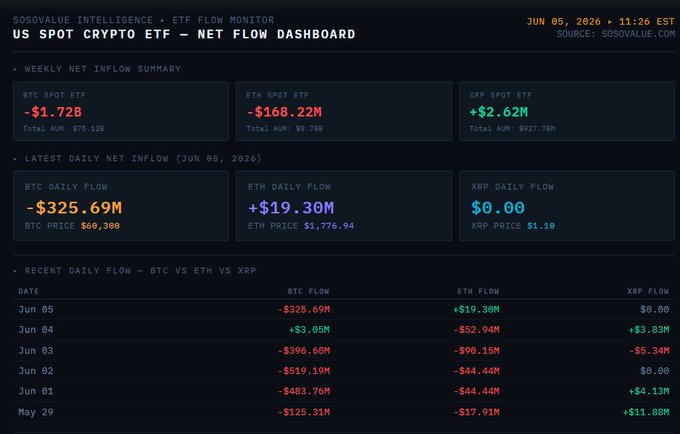Click the May 29 XRP flow +$11.88M
This screenshot has height=434, width=680.
646,412
